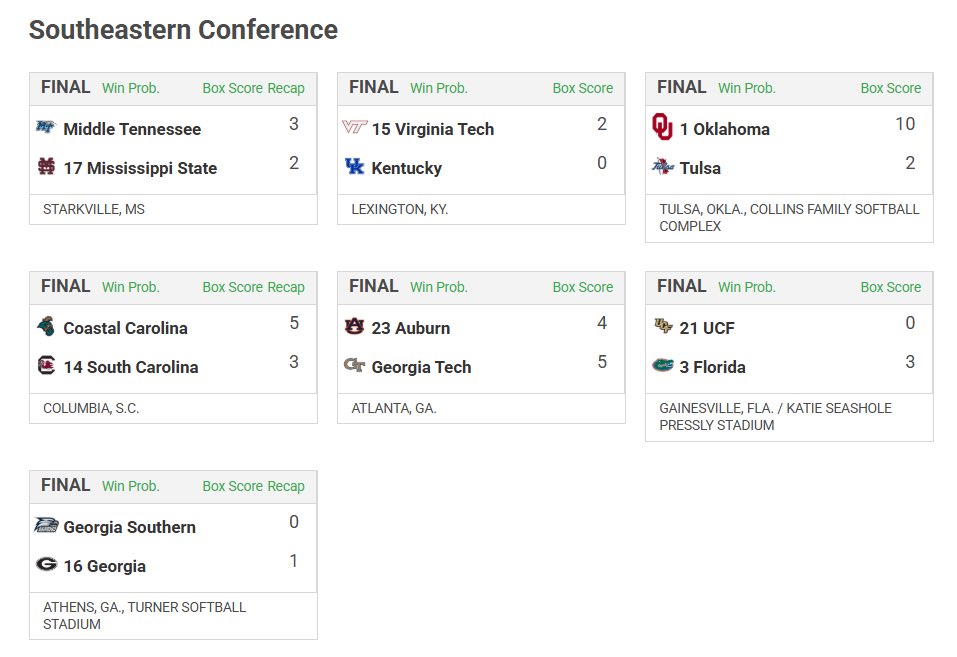Click the Mississippi State team logo
The image size is (957, 657).
pos(46,166)
